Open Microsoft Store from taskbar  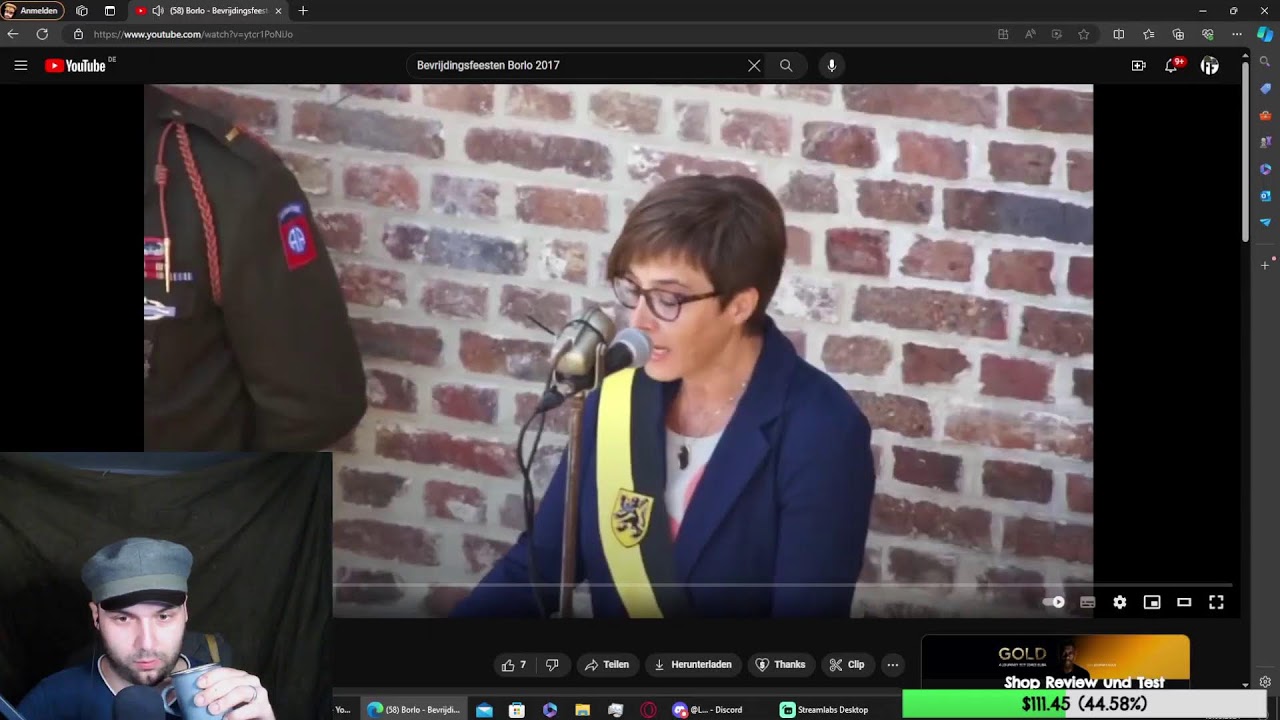[517, 710]
